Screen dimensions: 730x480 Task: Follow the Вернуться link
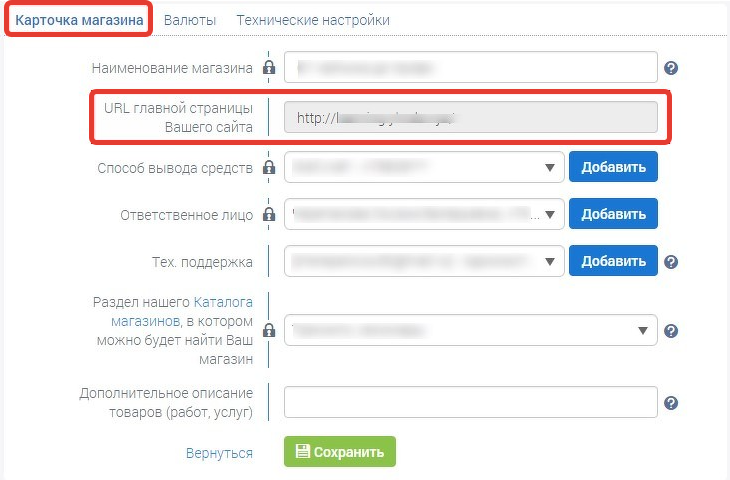point(219,453)
